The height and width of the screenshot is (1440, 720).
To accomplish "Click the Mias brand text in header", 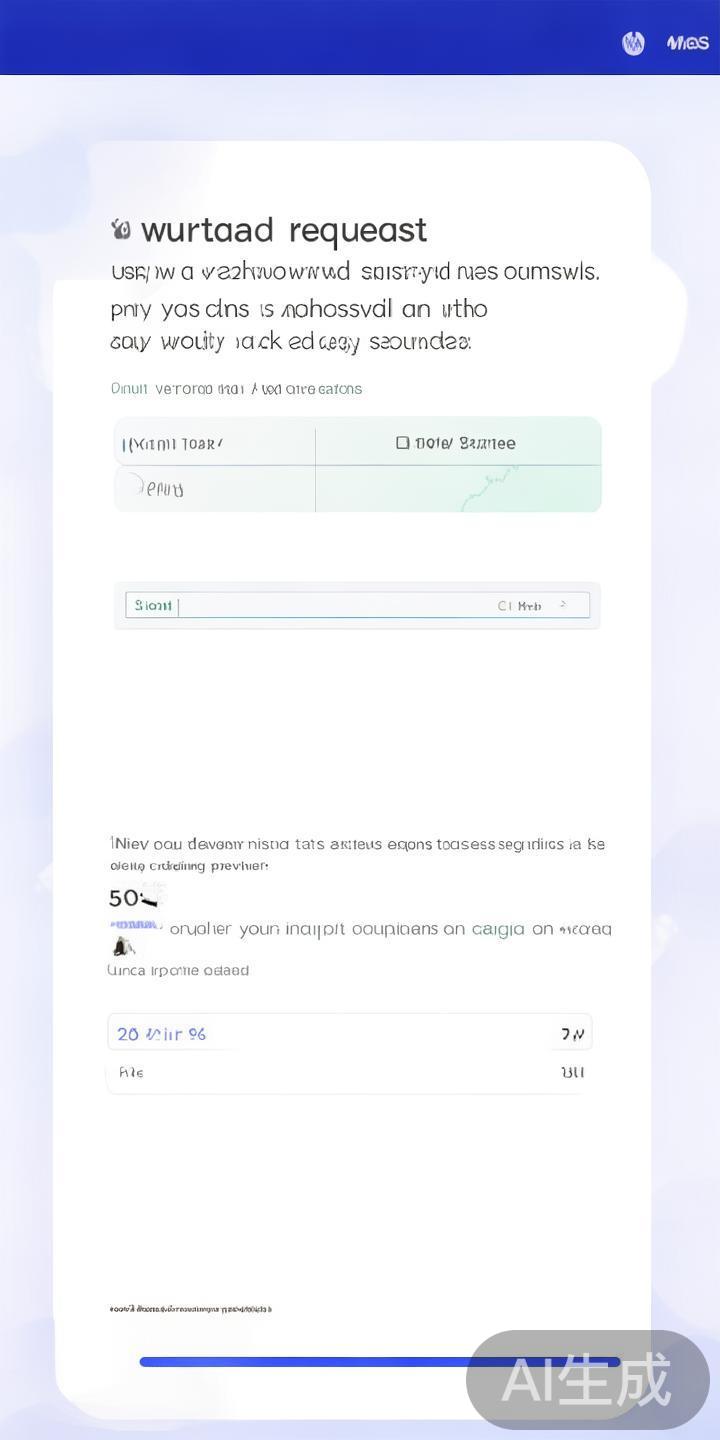I will [x=688, y=43].
